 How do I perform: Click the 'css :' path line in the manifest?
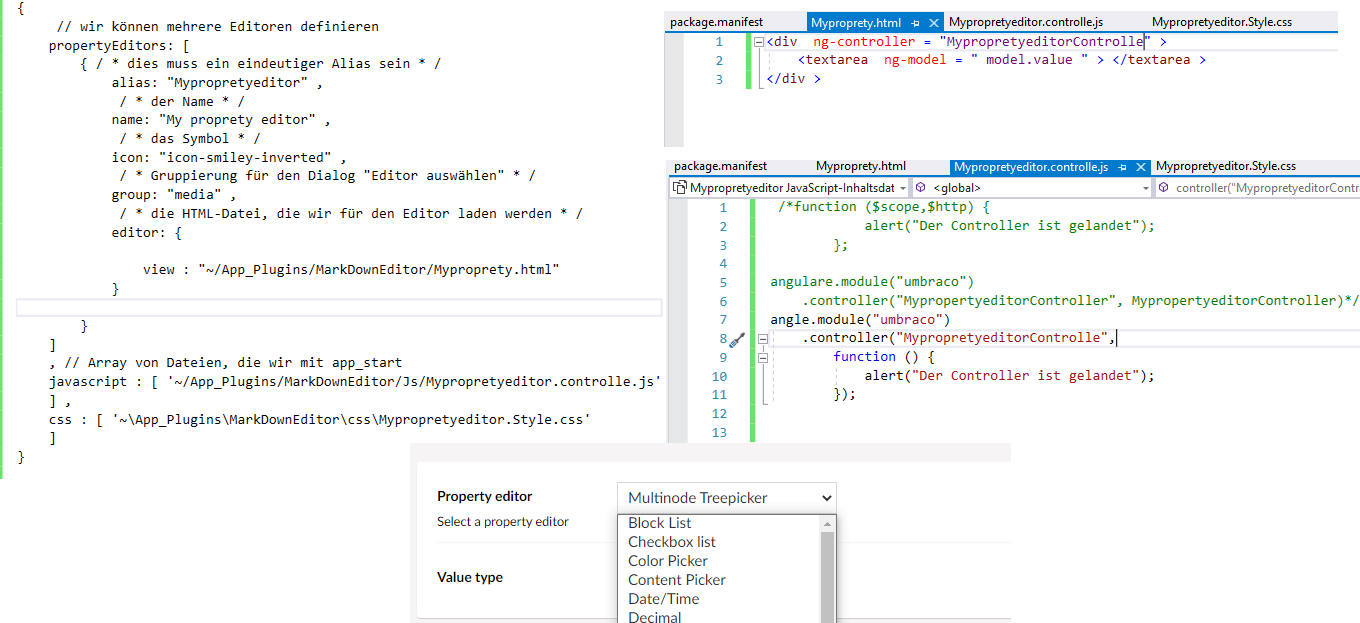pyautogui.click(x=319, y=420)
